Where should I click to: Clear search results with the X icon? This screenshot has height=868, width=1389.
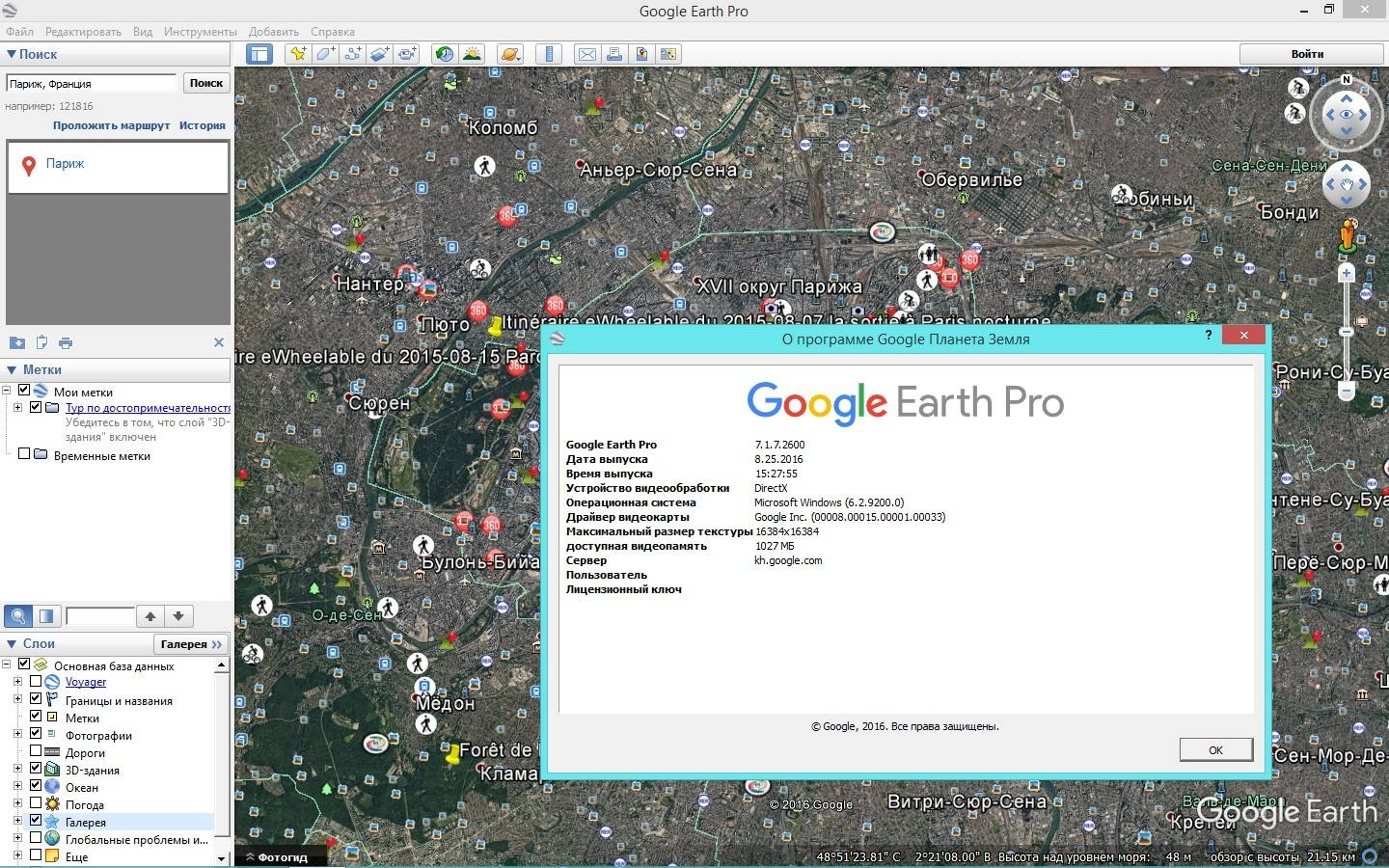219,342
